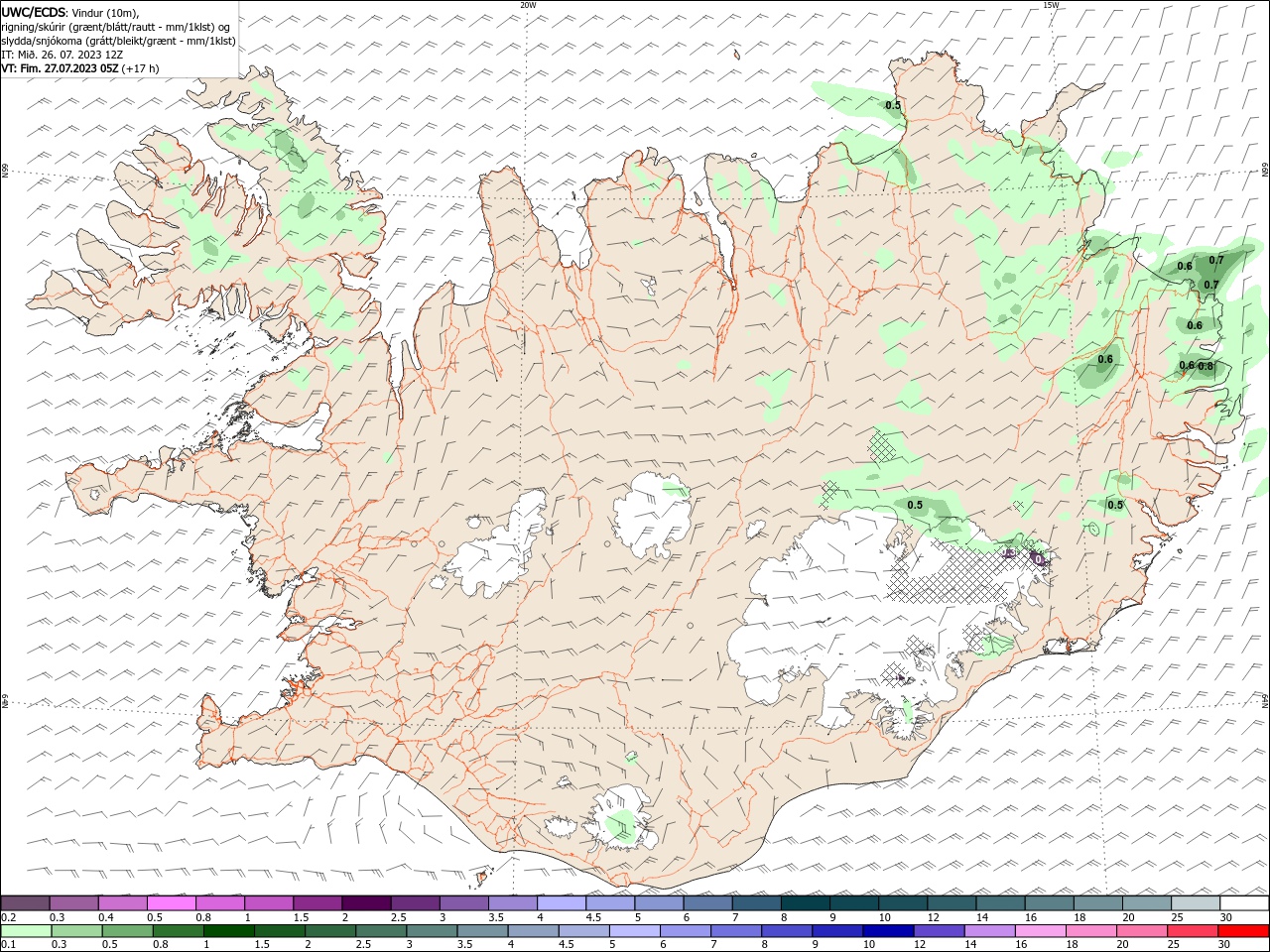This screenshot has height=952, width=1270.
Task: Select bottom-row gray-green swatch labeled 3
Action: [x=432, y=931]
